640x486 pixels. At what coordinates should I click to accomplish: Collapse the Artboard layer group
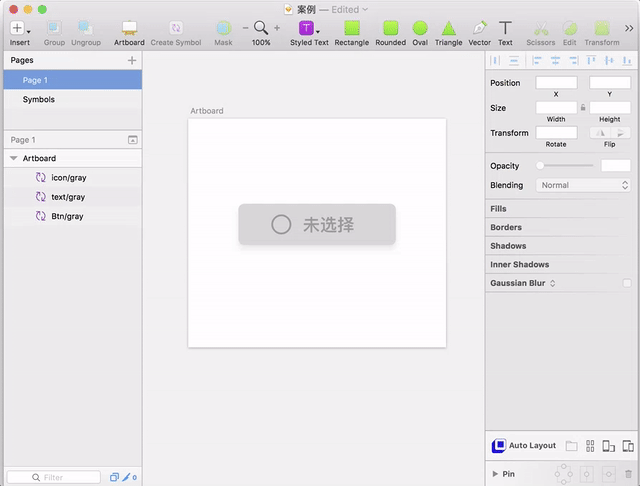(13, 158)
